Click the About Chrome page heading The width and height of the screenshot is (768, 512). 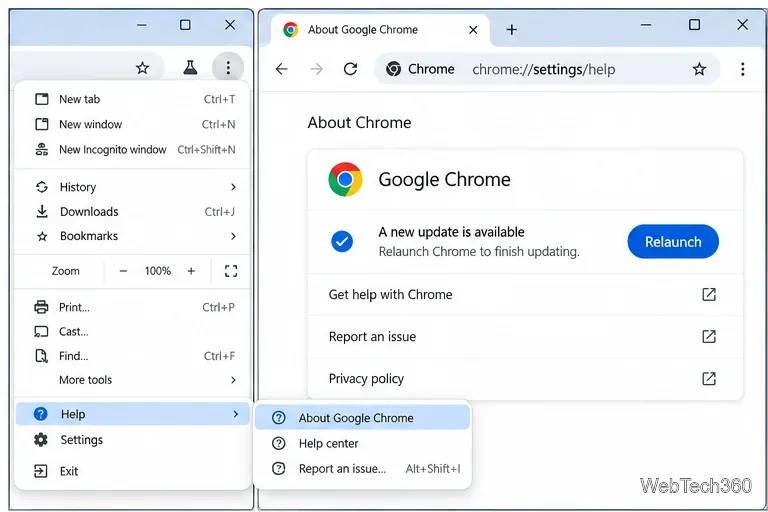360,122
